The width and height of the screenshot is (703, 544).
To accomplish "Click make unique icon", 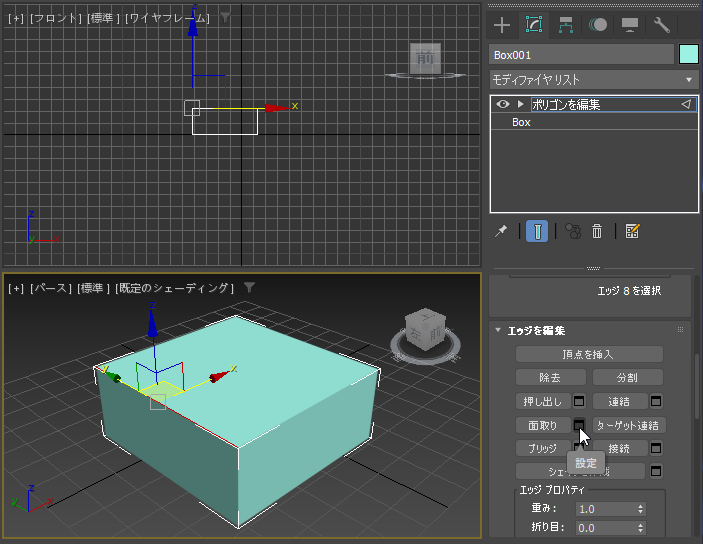I will pos(573,231).
